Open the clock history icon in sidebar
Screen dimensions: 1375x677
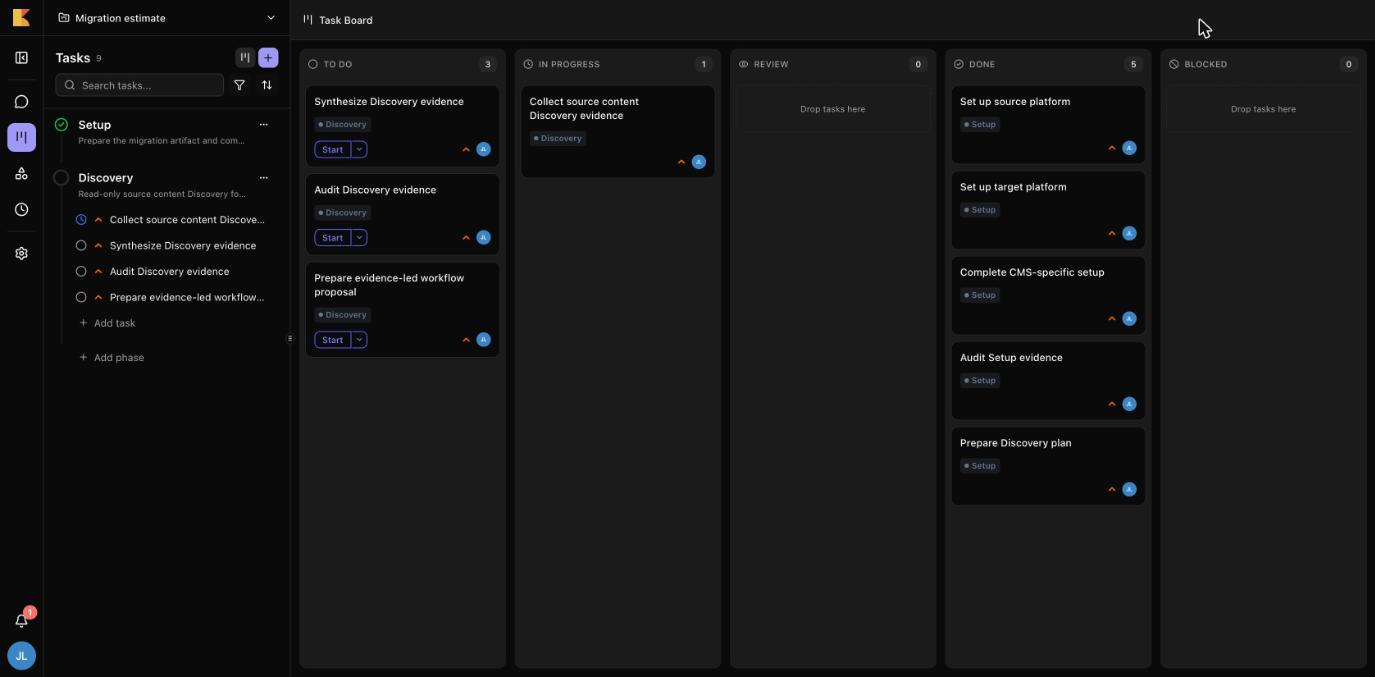21,209
